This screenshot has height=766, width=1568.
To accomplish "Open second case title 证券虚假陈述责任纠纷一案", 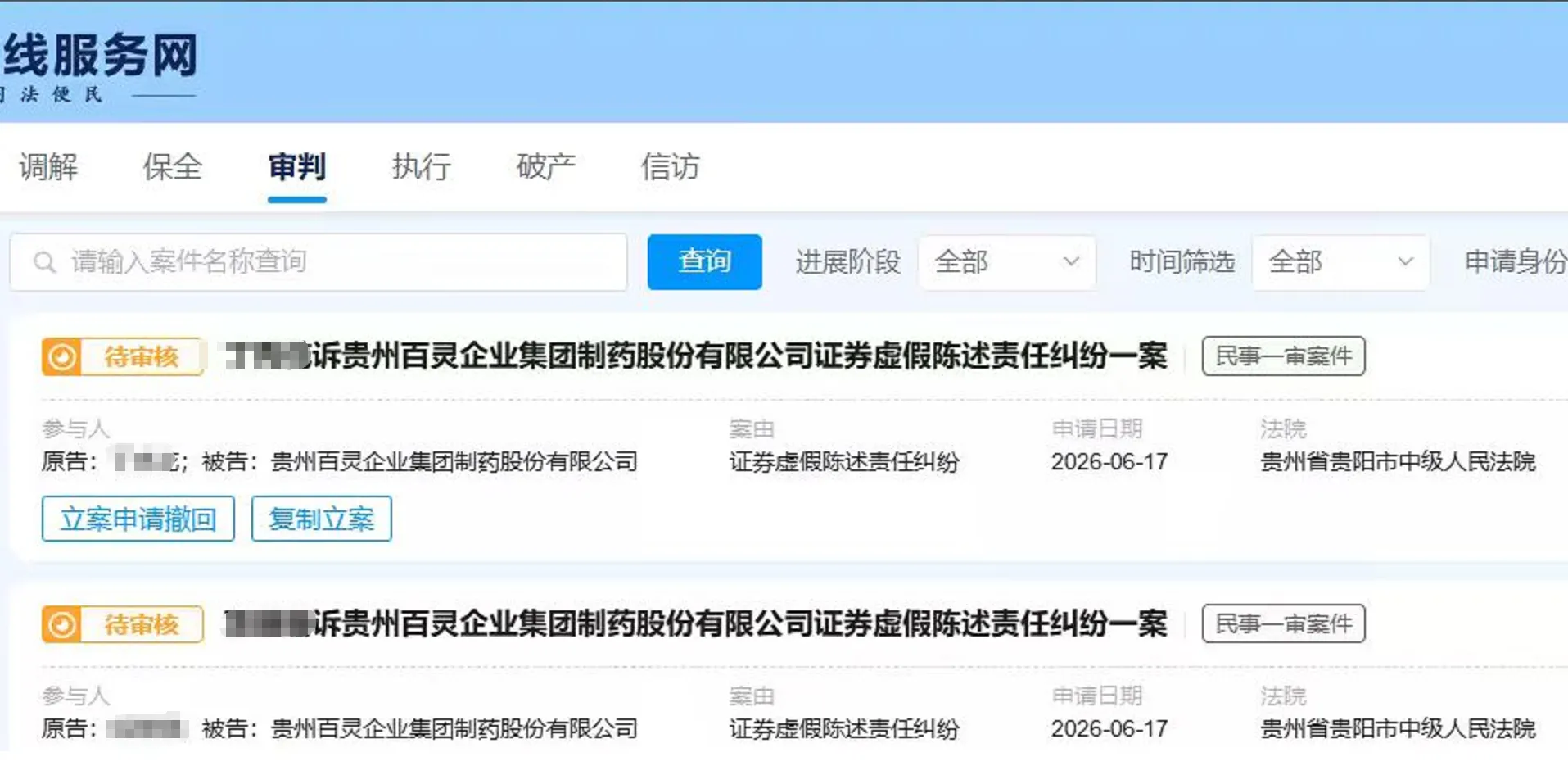I will coord(696,624).
